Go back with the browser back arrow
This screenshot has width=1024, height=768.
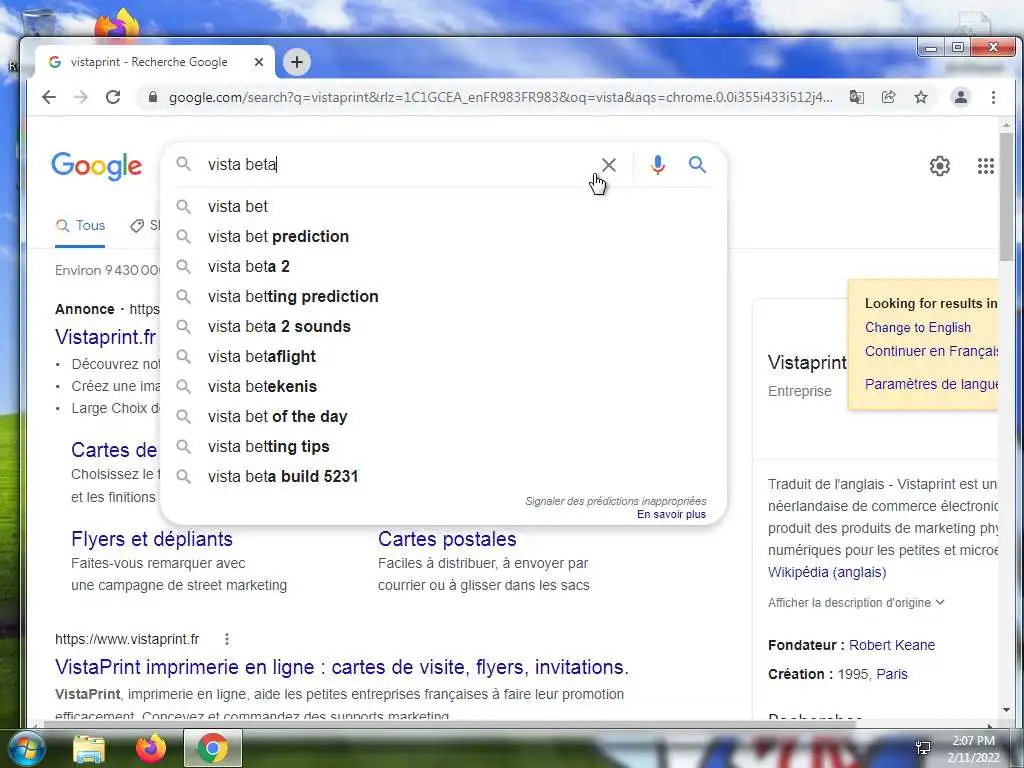[49, 97]
